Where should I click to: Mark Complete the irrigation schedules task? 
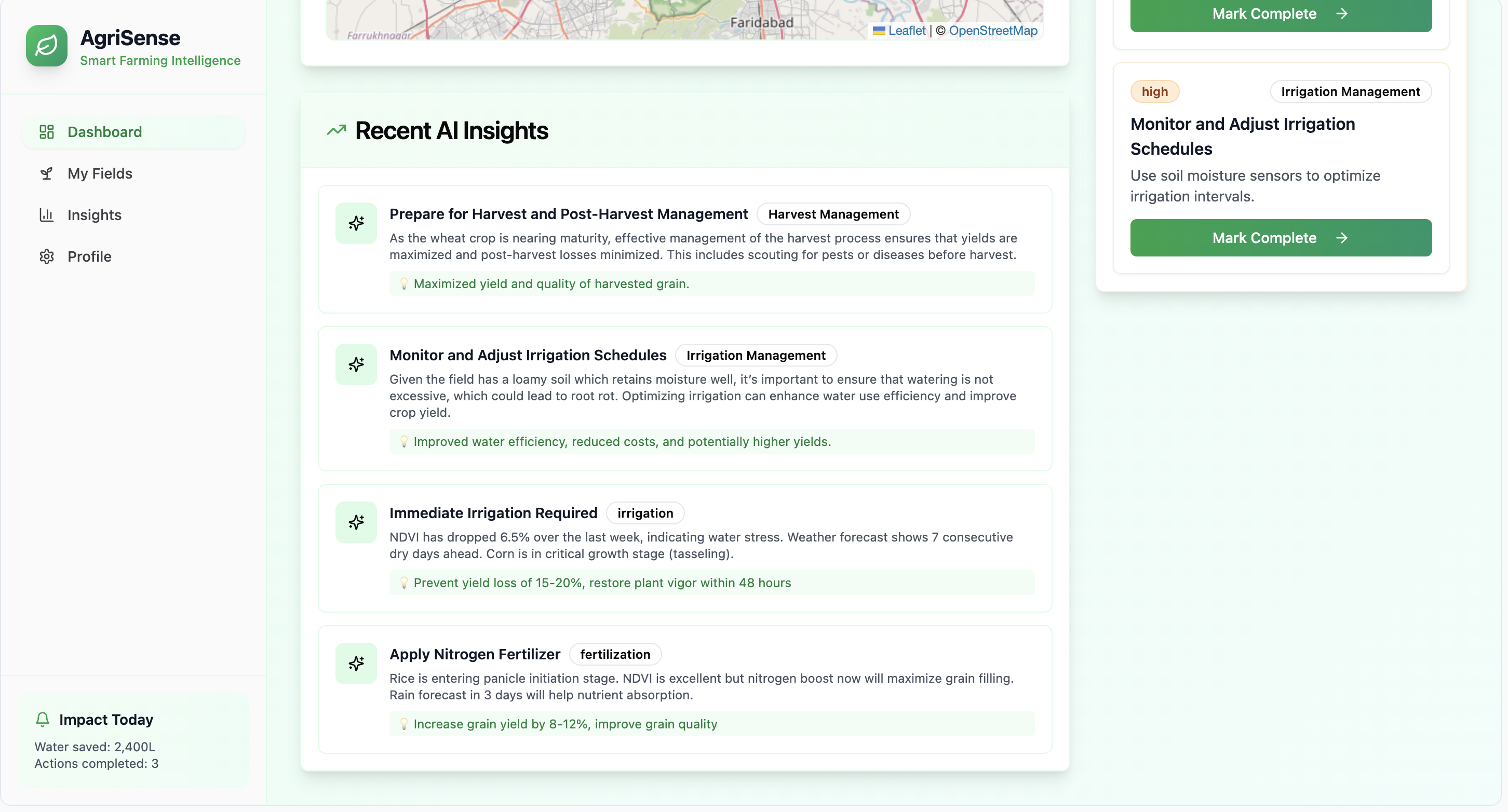[x=1280, y=238]
